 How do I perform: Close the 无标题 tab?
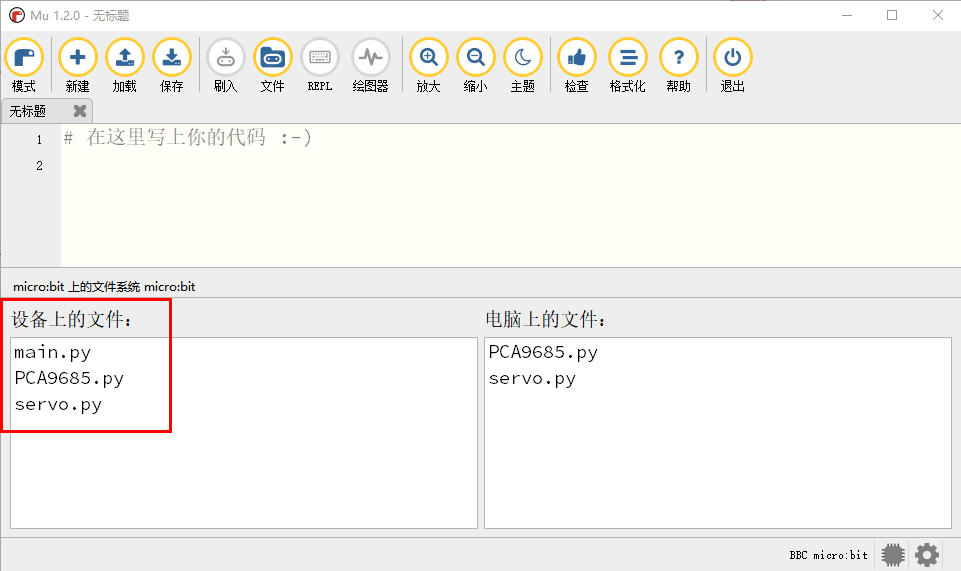click(80, 111)
